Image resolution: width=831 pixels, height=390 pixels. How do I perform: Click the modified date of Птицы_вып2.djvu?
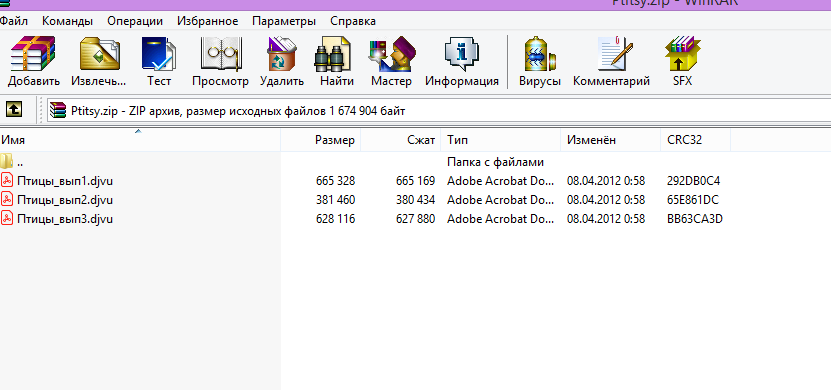coord(606,200)
